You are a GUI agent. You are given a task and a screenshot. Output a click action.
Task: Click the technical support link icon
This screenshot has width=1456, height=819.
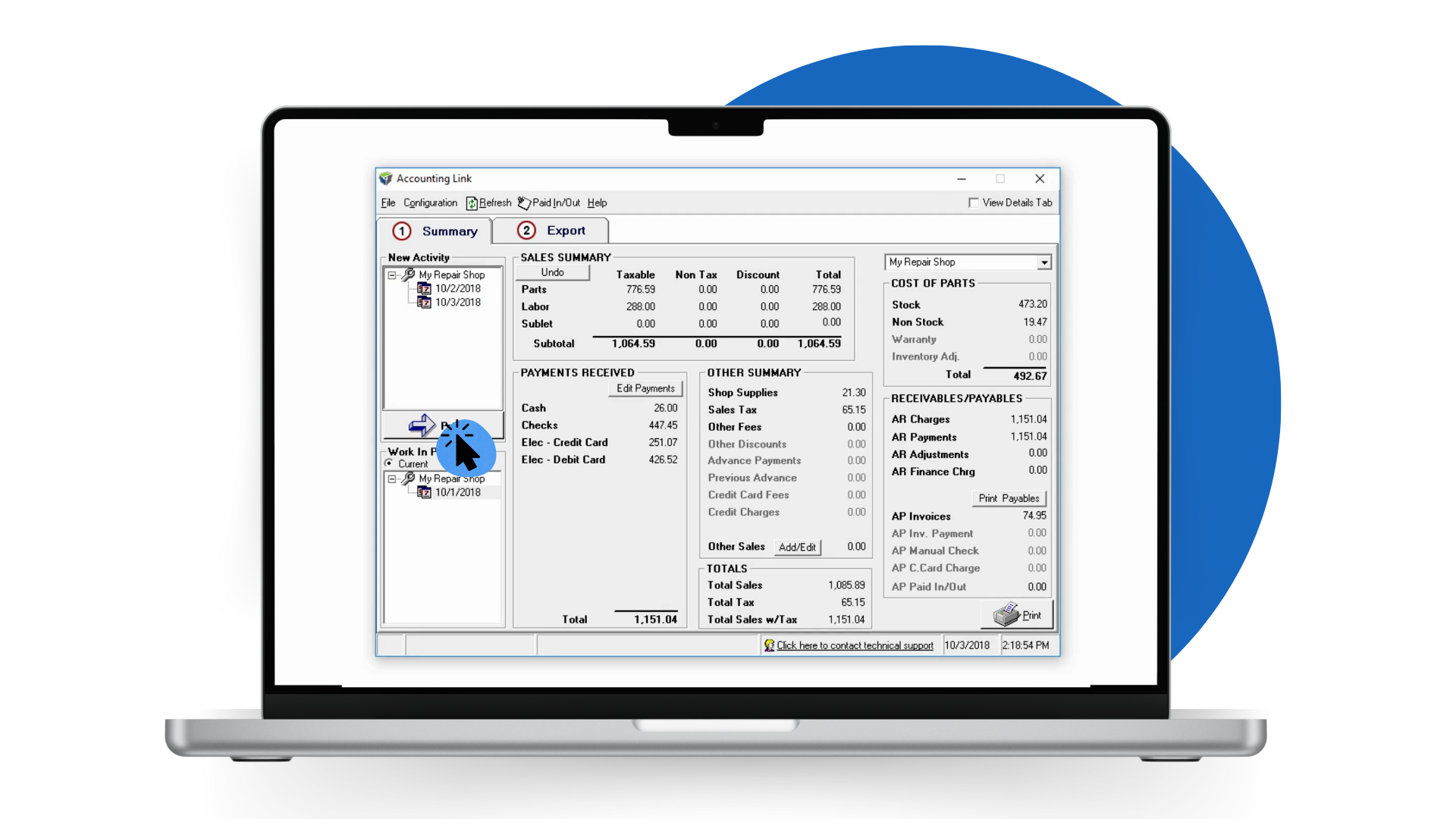769,645
